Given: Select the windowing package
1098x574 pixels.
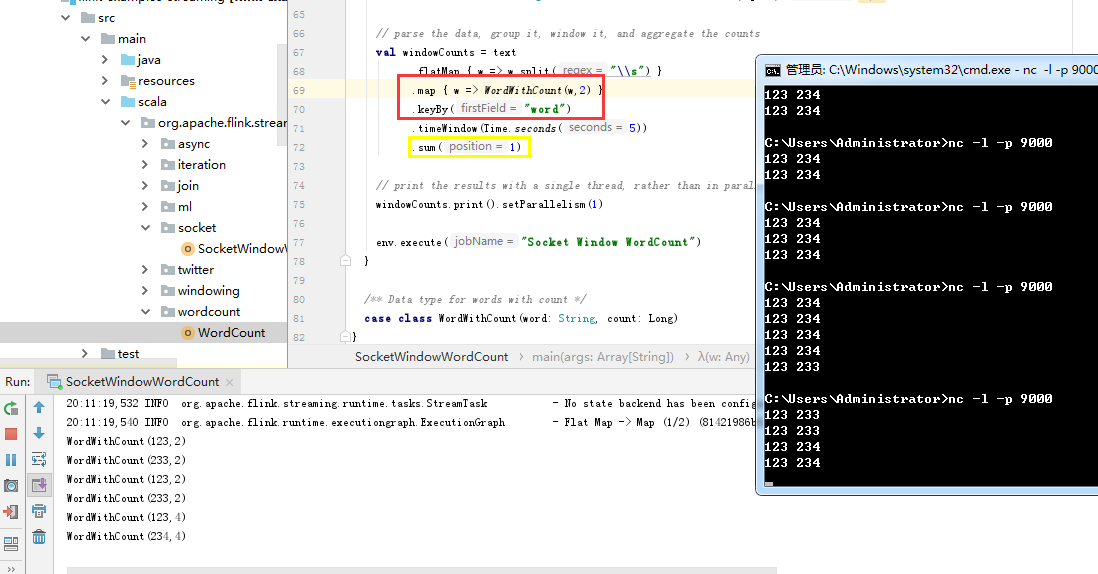Looking at the screenshot, I should point(209,290).
